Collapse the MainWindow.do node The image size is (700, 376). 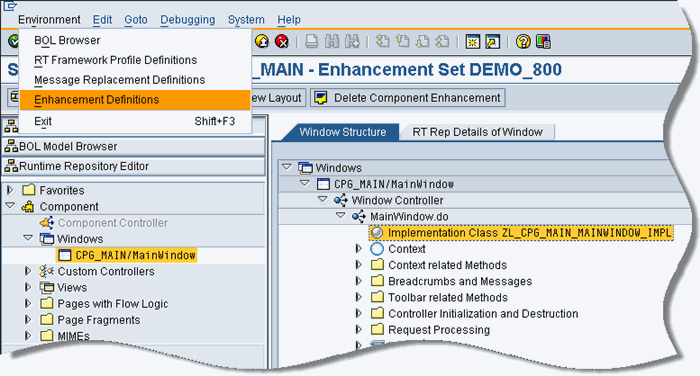pos(341,216)
